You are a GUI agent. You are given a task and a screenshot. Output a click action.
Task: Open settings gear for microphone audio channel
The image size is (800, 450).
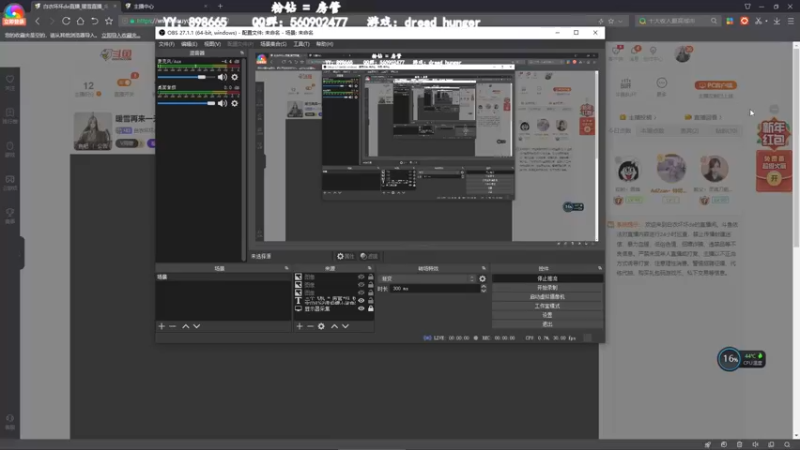point(235,77)
